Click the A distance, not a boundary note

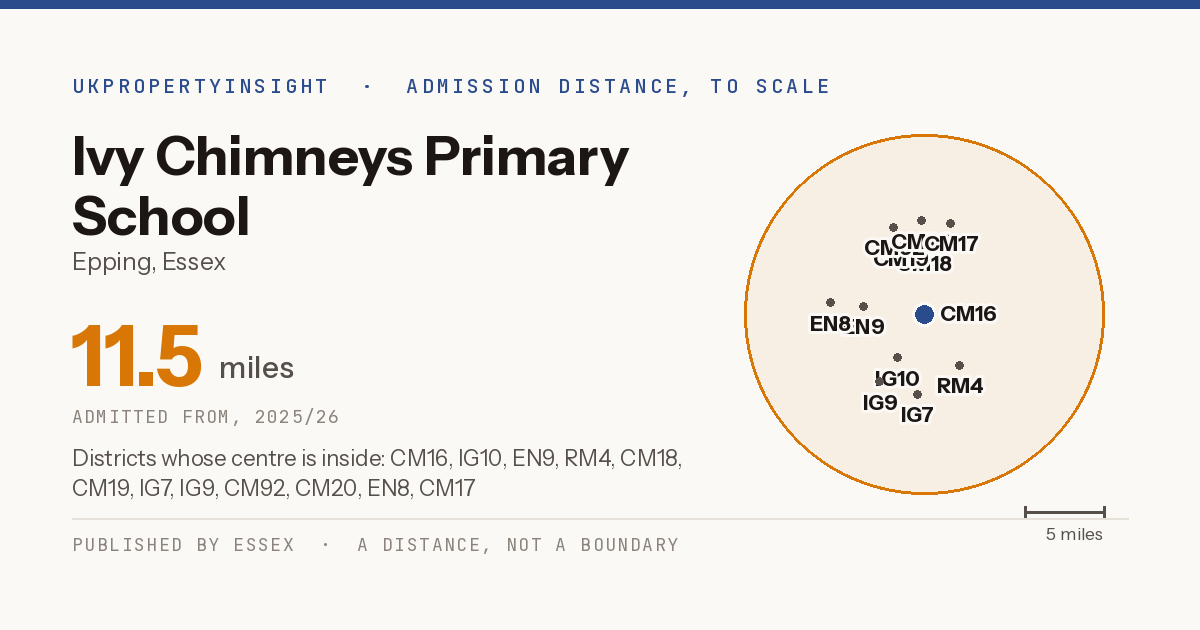518,545
